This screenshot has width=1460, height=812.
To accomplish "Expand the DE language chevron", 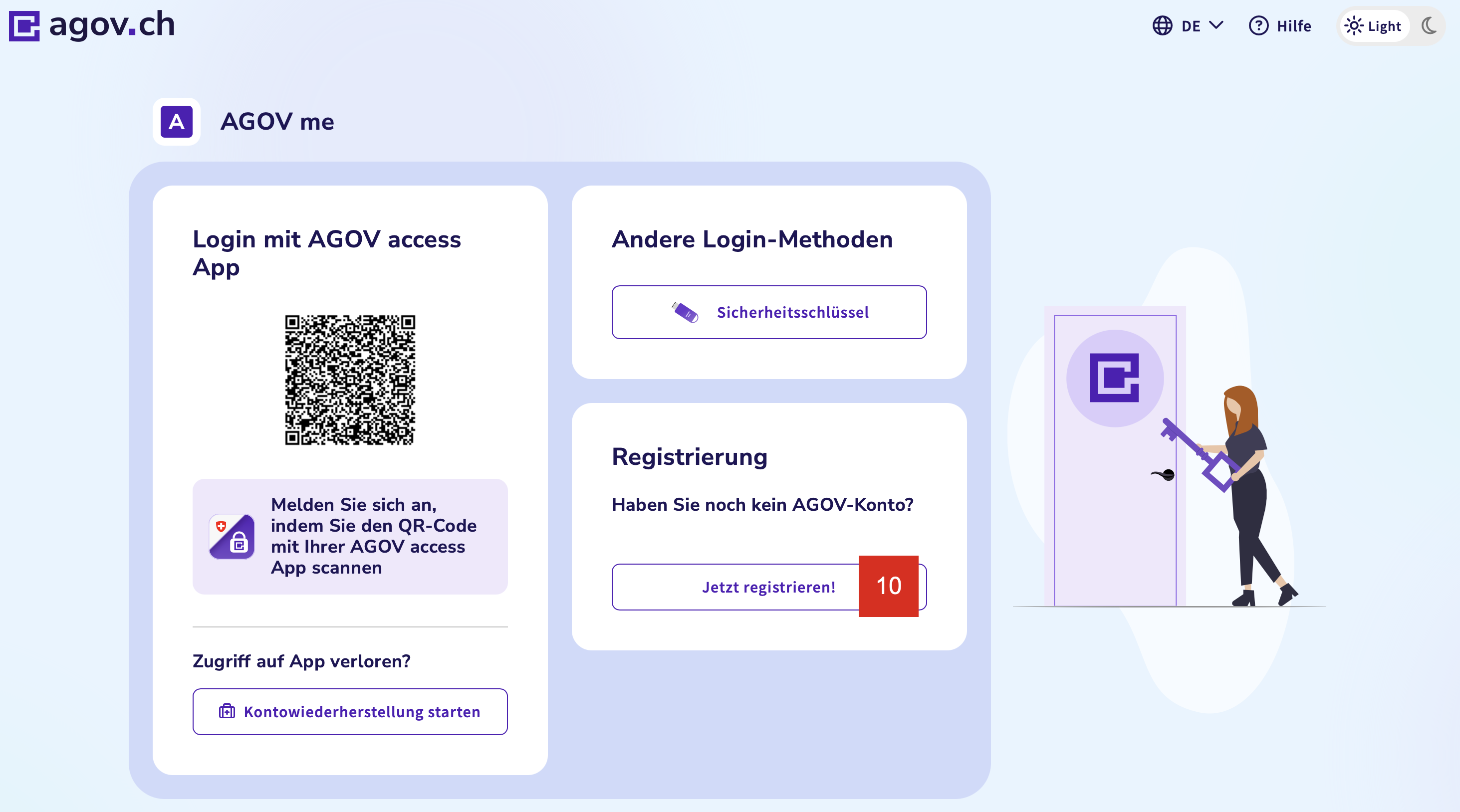I will click(1216, 25).
